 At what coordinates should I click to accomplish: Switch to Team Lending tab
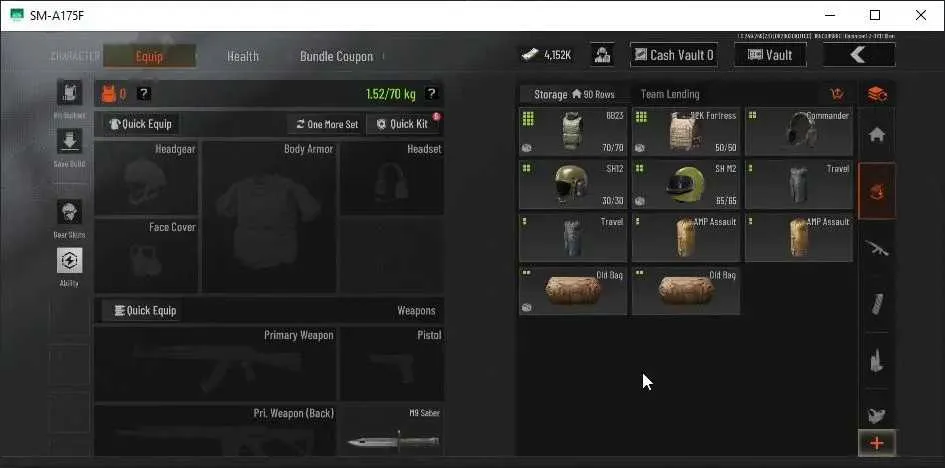pyautogui.click(x=670, y=95)
